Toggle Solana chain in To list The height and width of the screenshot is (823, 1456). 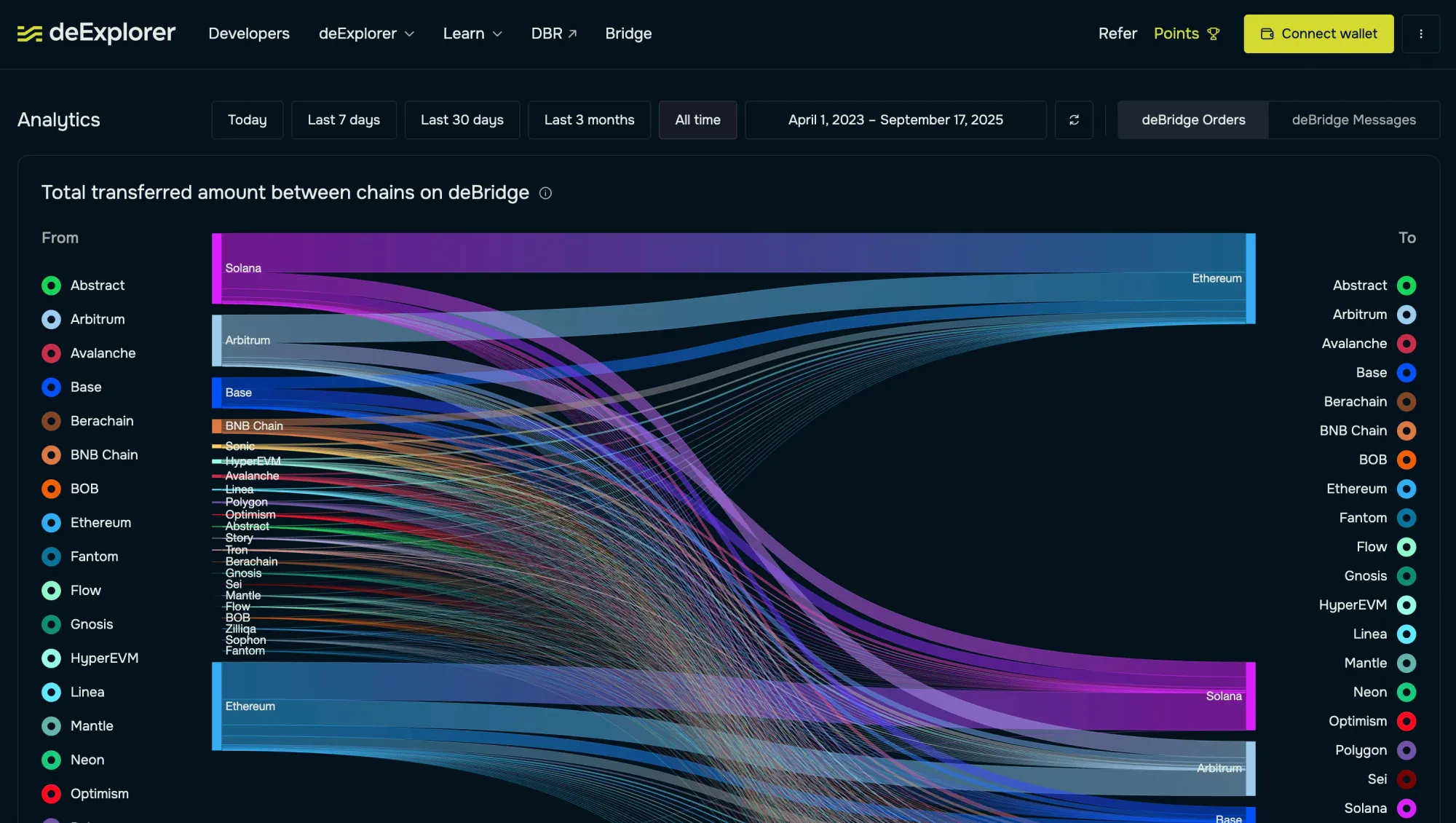tap(1406, 808)
